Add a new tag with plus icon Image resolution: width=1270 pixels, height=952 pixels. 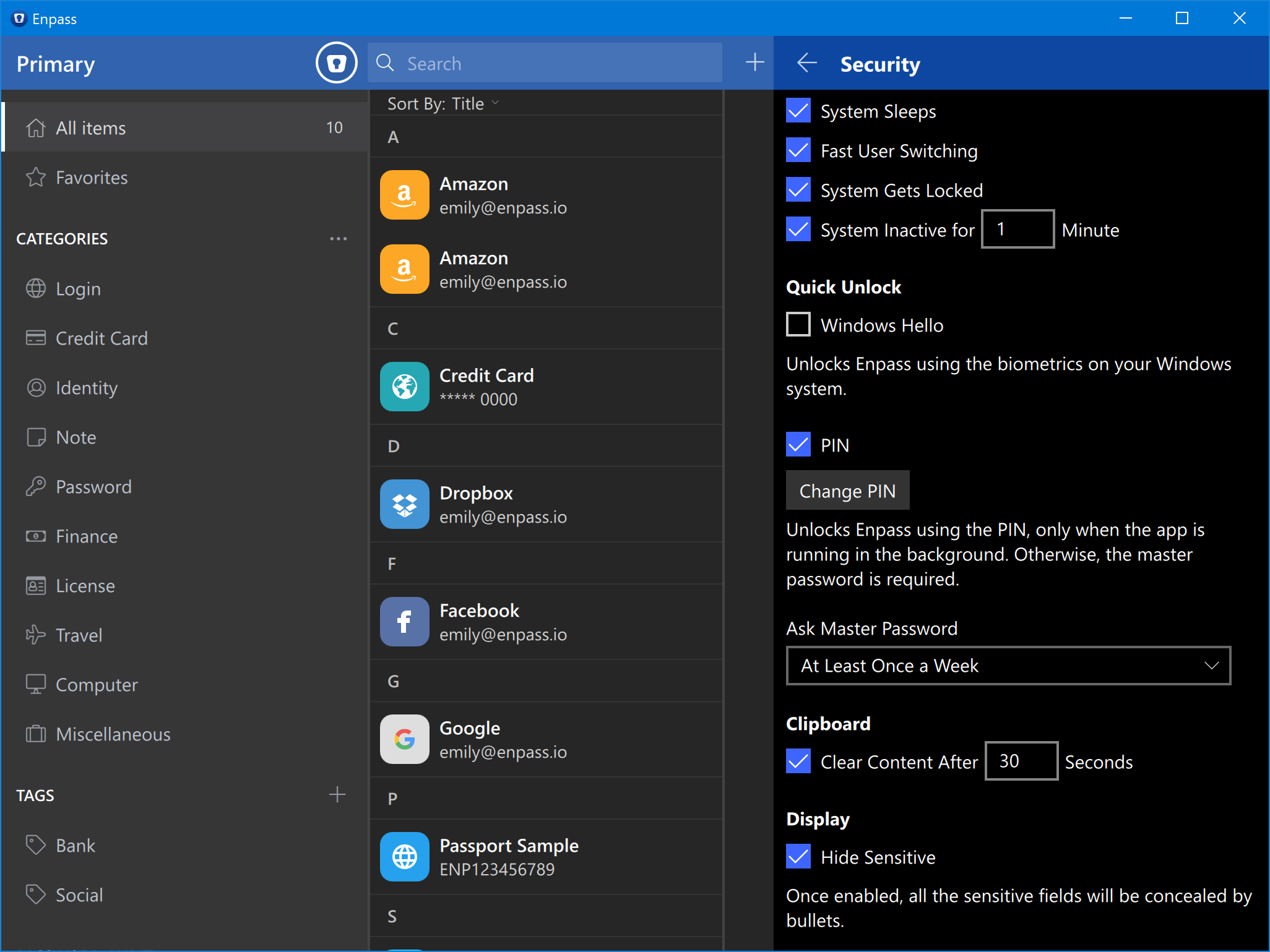coord(337,795)
